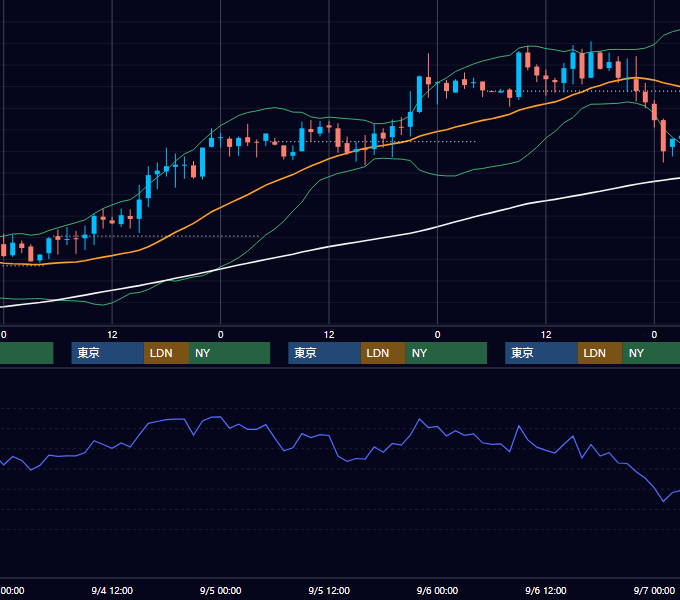Viewport: 680px width, 600px height.
Task: Click the 9/5 00:00 date label
Action: [220, 590]
